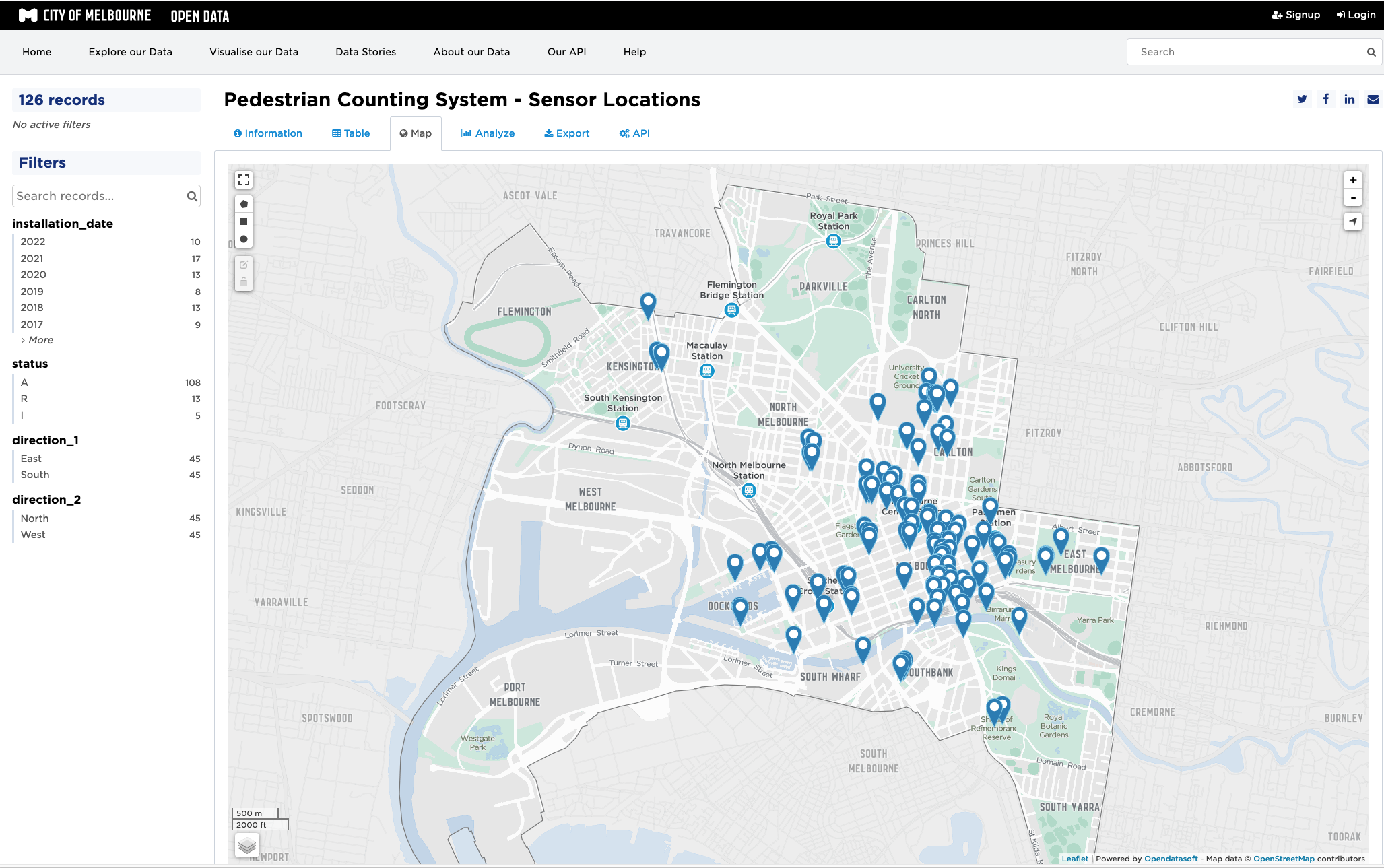Viewport: 1384px width, 868px height.
Task: Select the circle draw tool
Action: [244, 238]
